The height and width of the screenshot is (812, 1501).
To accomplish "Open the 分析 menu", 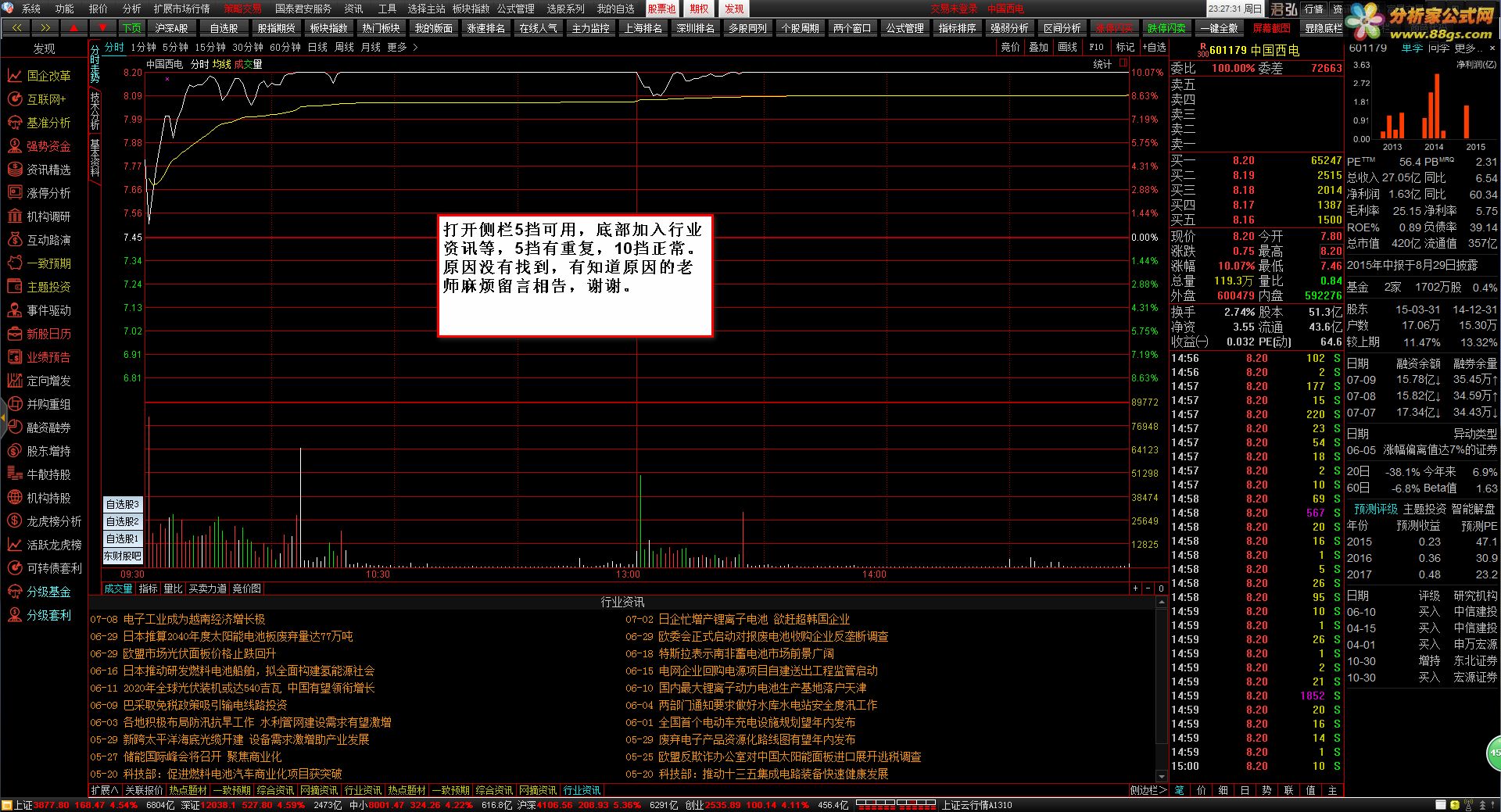I will click(x=132, y=9).
